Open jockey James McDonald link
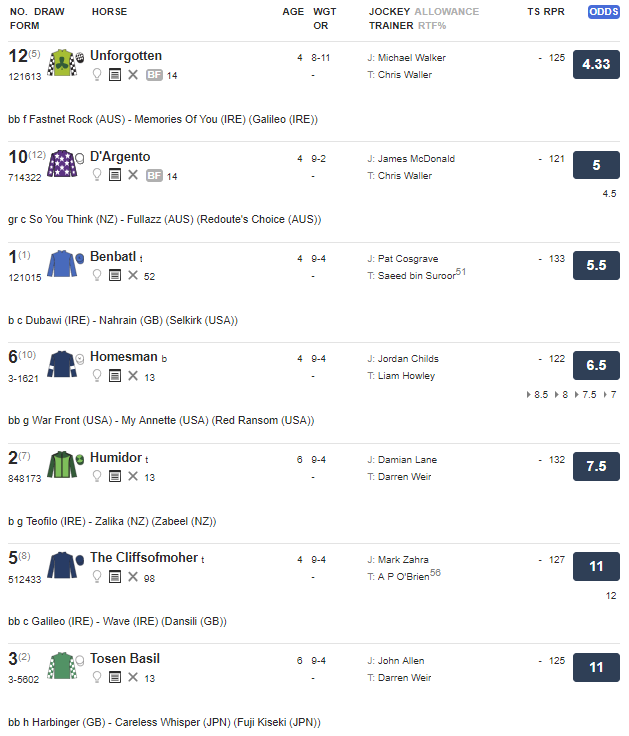This screenshot has width=629, height=736. pyautogui.click(x=416, y=159)
